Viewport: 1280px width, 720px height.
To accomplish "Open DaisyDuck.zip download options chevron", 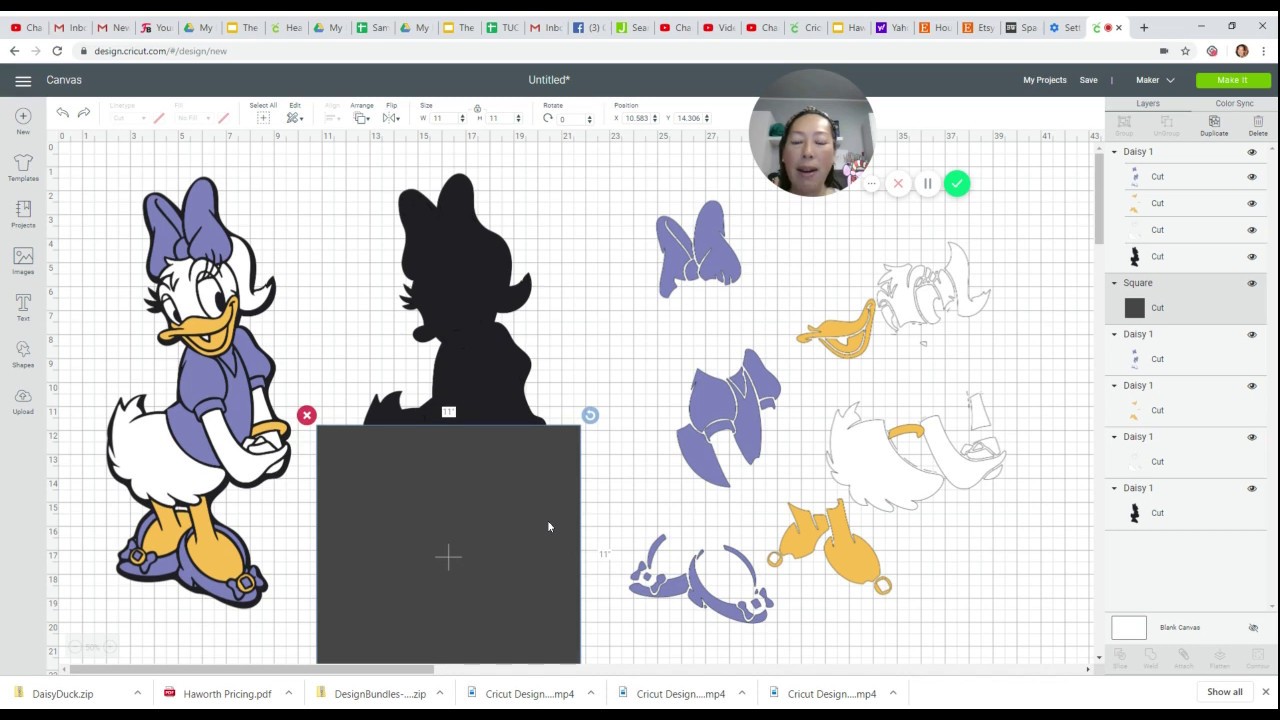I will (137, 693).
